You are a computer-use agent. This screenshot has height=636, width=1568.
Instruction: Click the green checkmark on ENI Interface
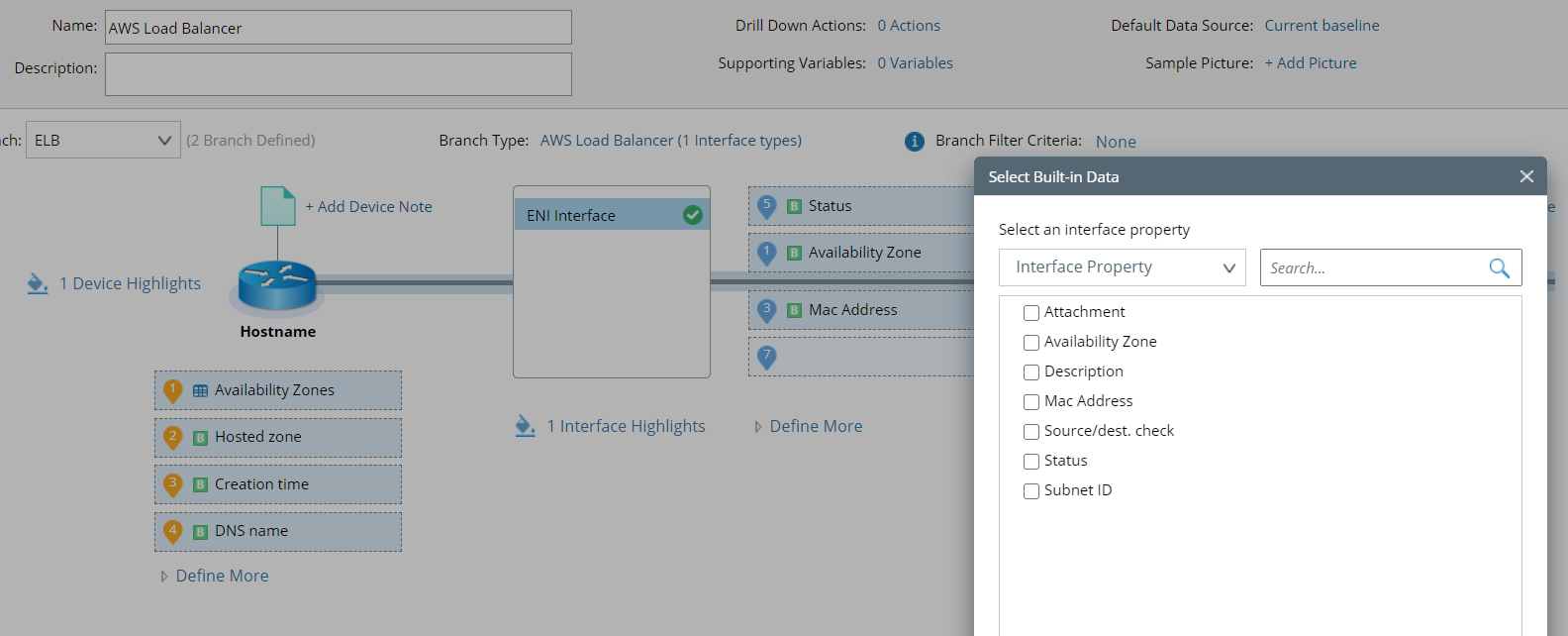pos(693,215)
